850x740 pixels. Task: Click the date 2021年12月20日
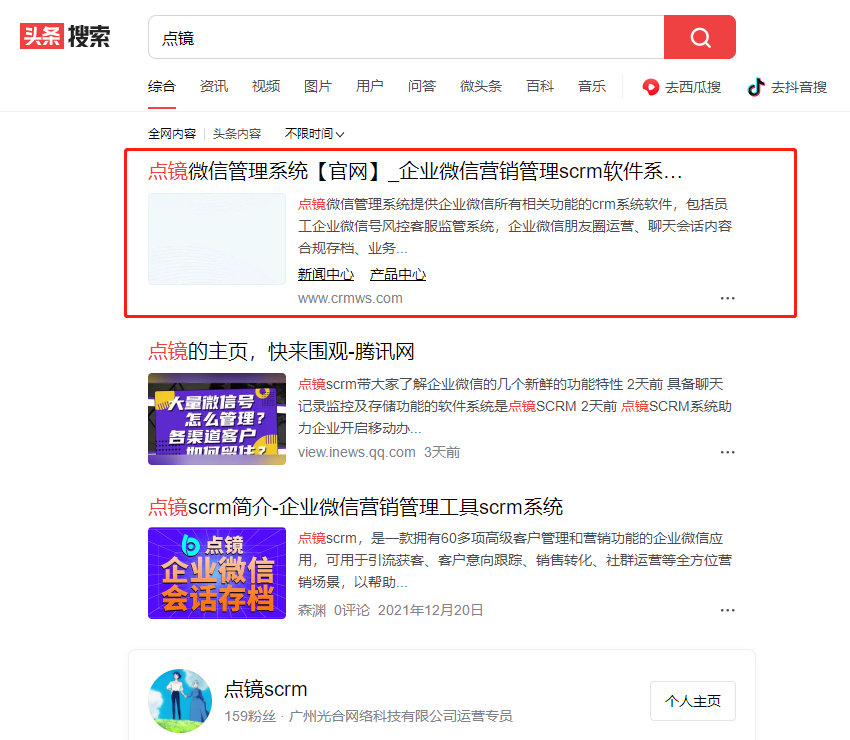click(x=430, y=610)
